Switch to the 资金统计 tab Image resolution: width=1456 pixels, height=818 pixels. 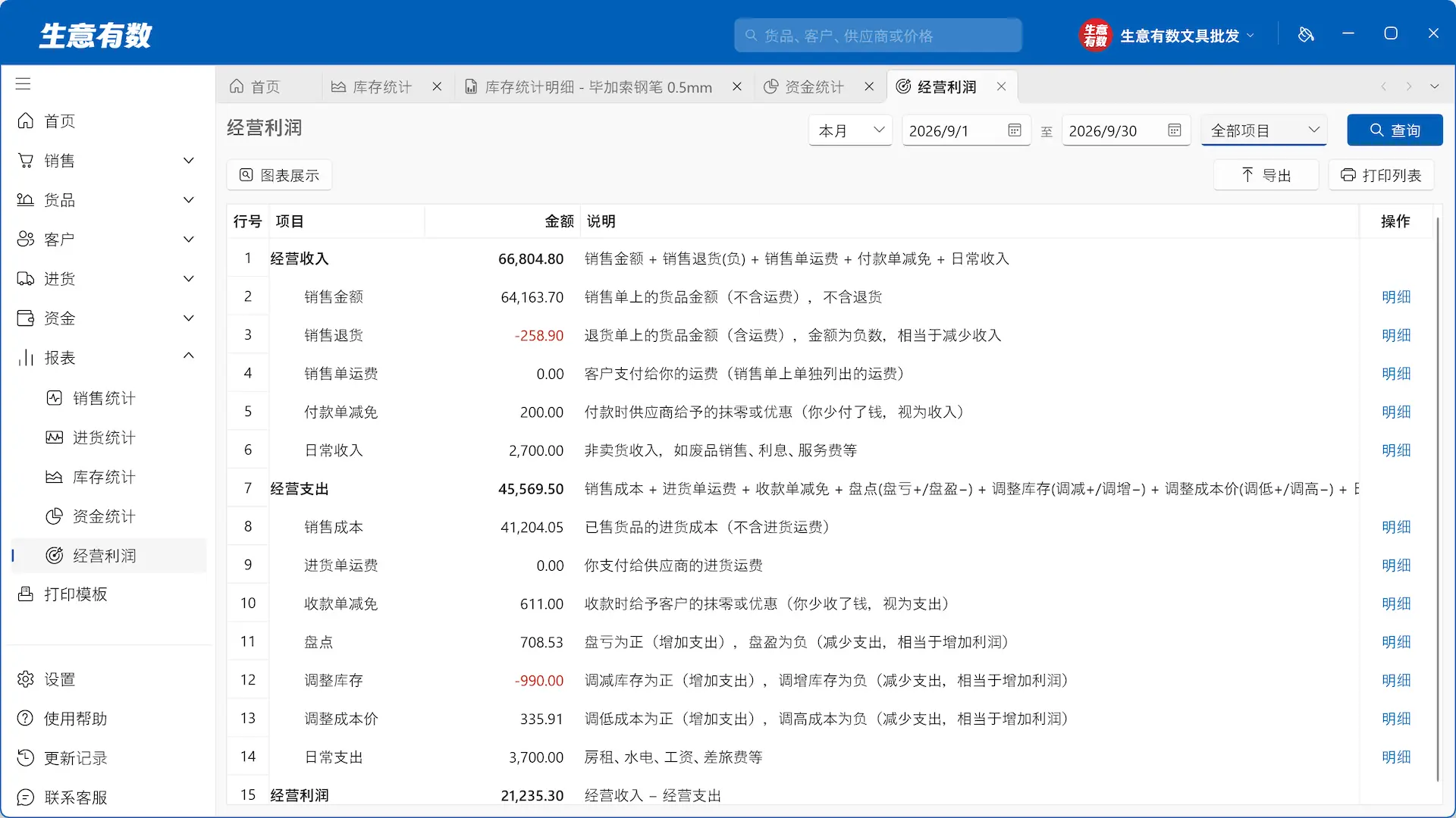coord(804,87)
